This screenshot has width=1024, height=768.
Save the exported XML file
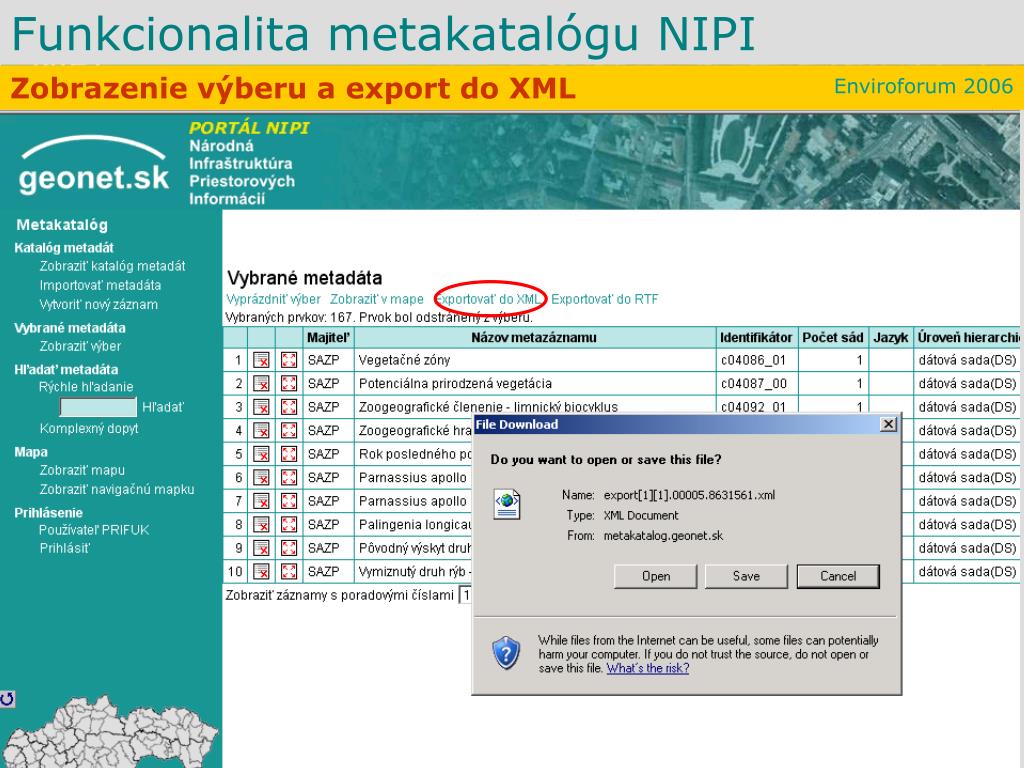pyautogui.click(x=746, y=576)
